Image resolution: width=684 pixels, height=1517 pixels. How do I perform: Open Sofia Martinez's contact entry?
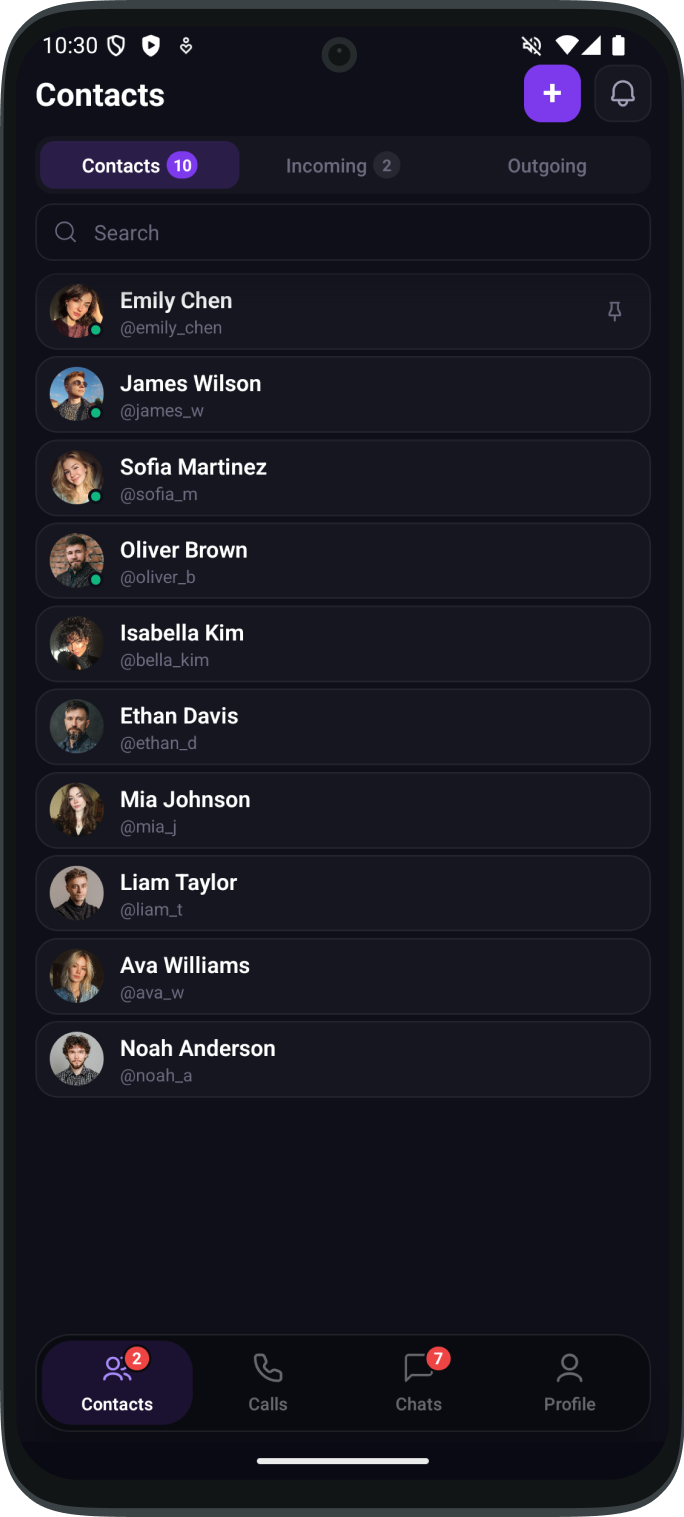[x=342, y=478]
